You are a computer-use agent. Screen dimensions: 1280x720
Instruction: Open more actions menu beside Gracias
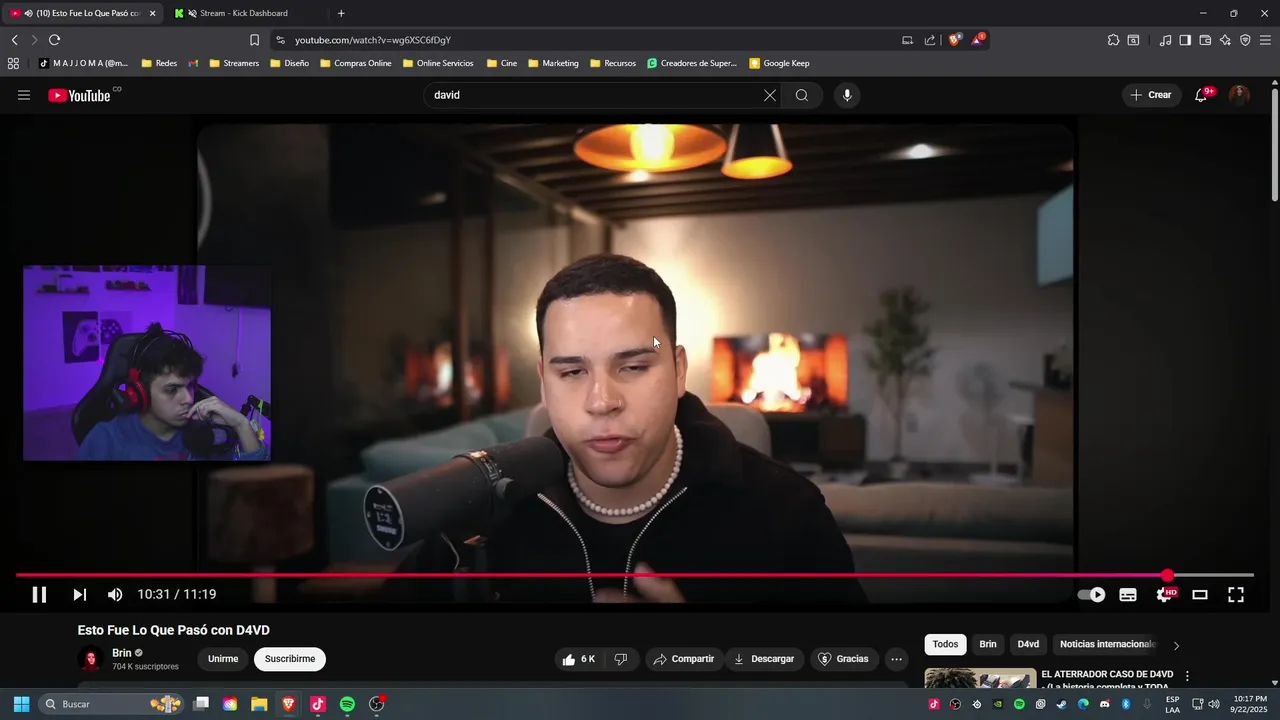coord(896,659)
